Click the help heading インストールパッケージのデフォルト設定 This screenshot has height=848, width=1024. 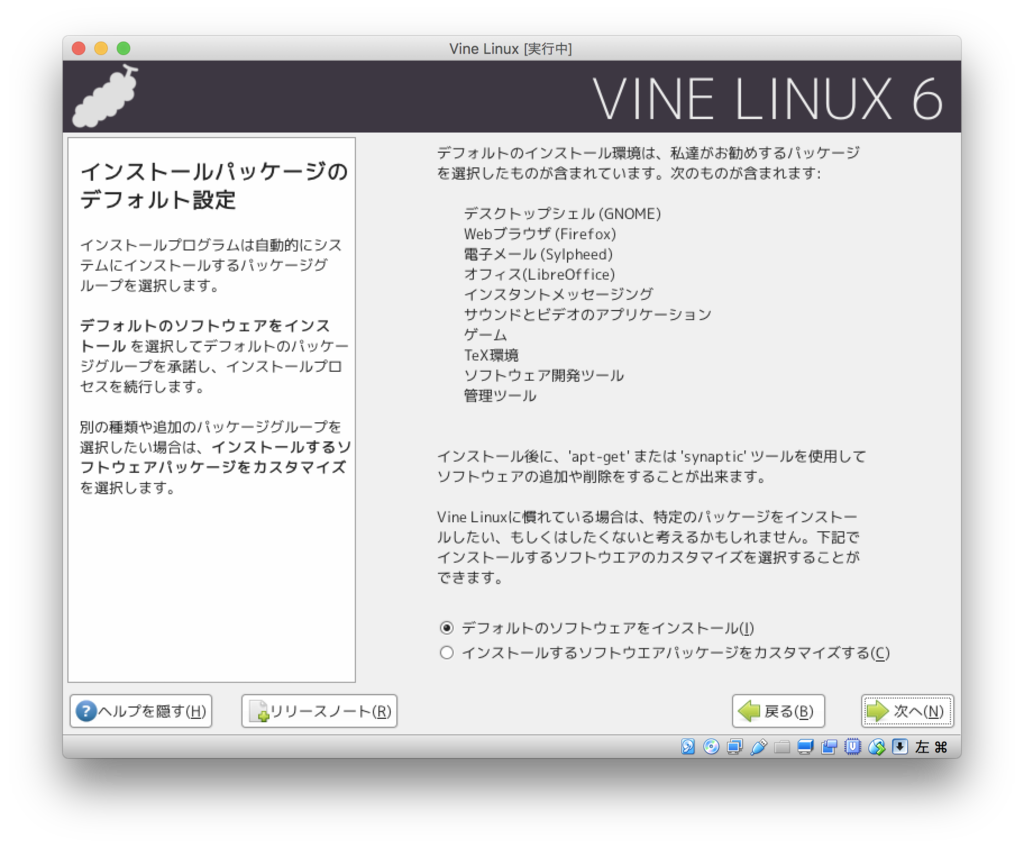coord(214,186)
